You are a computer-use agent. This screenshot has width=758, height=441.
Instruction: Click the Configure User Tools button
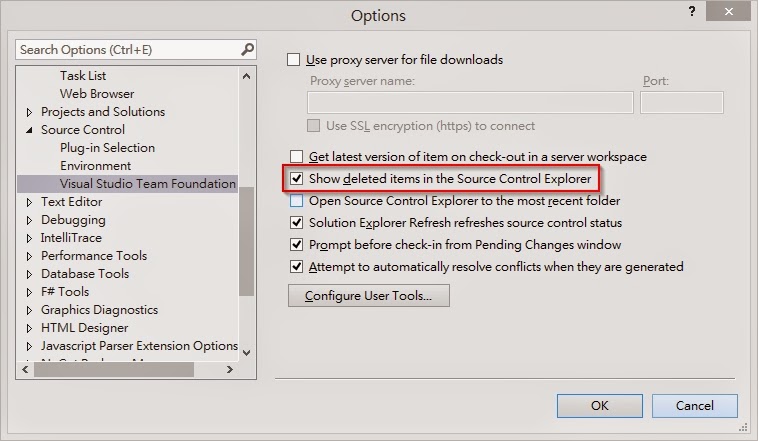pos(368,295)
